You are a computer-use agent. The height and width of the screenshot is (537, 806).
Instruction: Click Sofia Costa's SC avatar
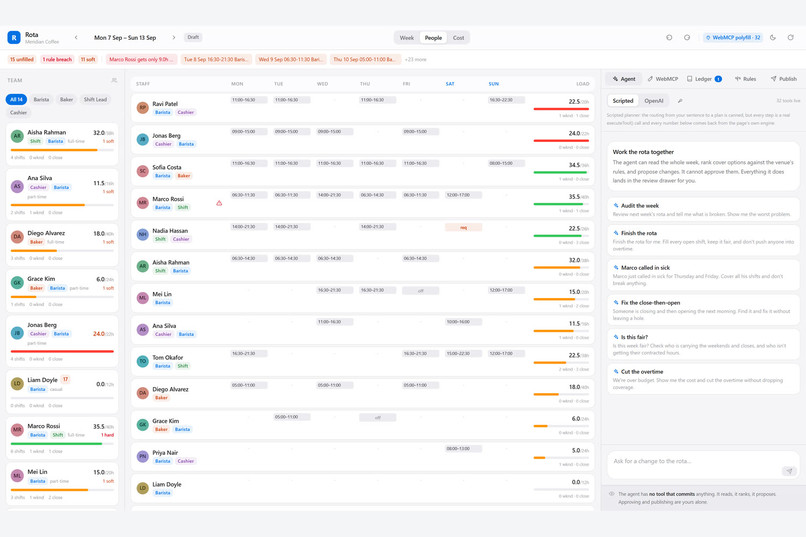pyautogui.click(x=142, y=171)
